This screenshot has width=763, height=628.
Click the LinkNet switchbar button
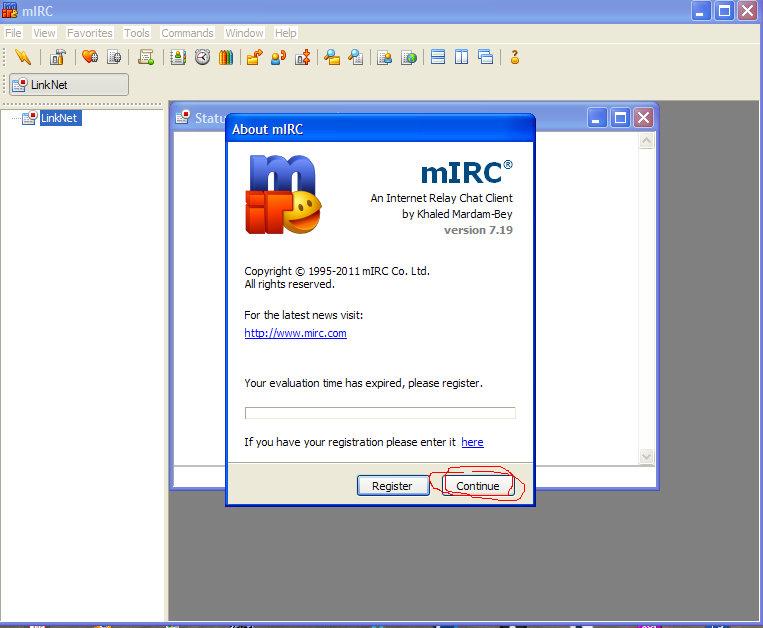tap(69, 85)
